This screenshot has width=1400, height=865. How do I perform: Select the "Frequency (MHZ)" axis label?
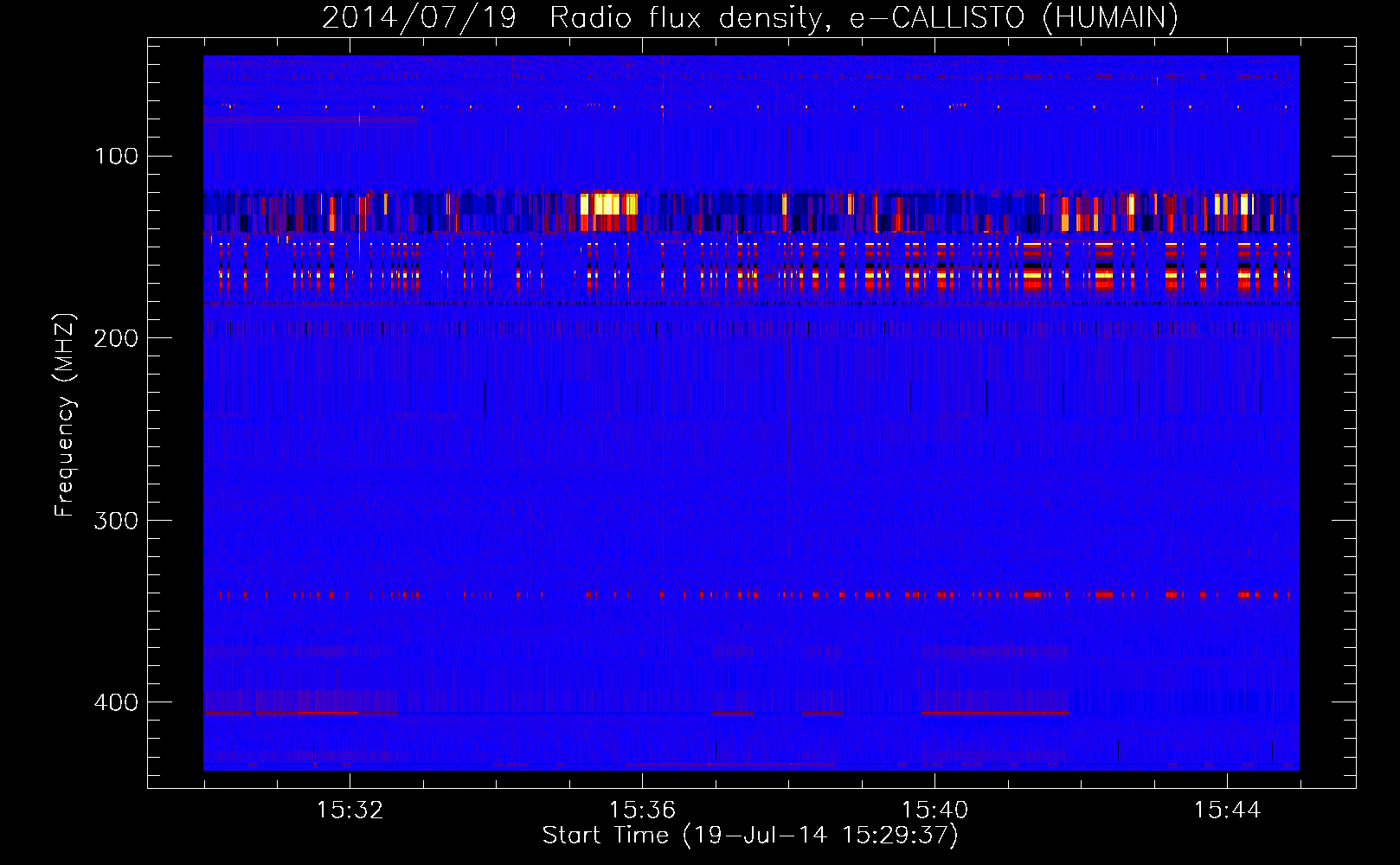tap(65, 415)
